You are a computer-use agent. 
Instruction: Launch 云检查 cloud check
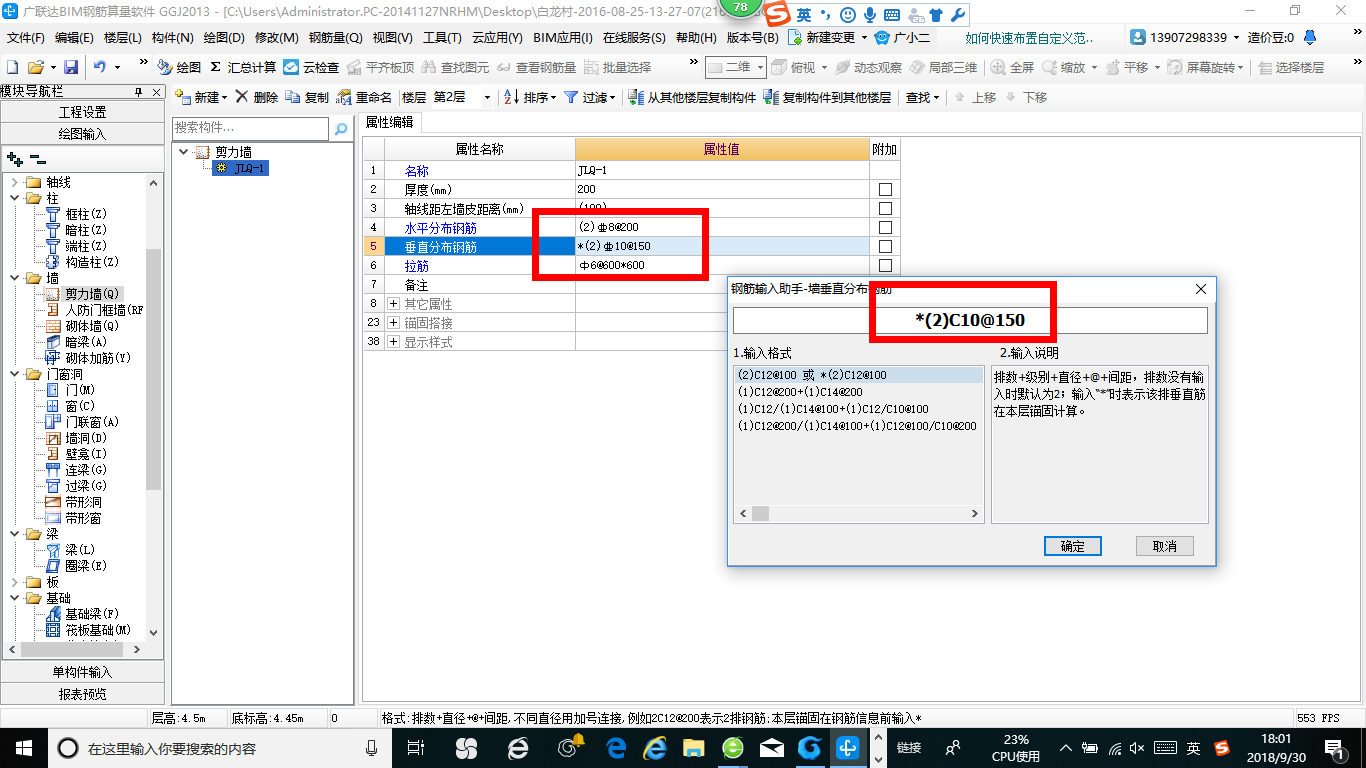tap(311, 67)
